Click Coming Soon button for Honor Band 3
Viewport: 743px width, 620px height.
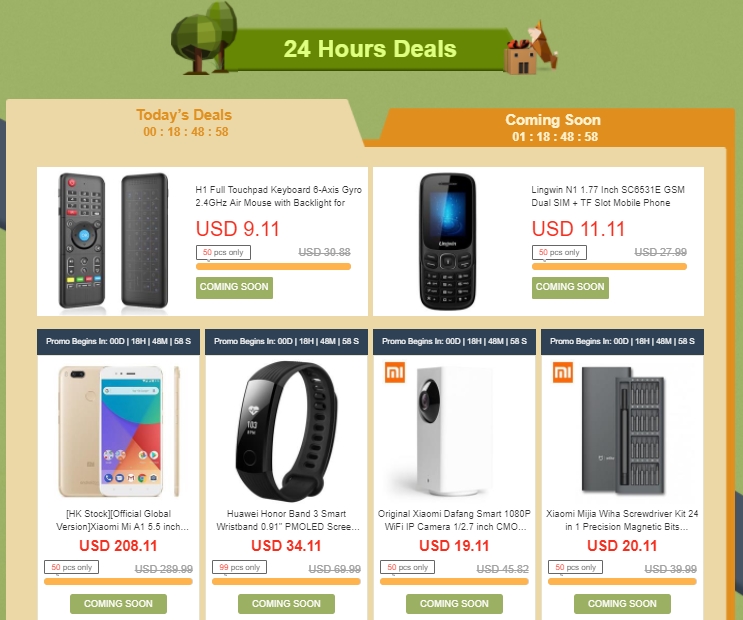[286, 604]
